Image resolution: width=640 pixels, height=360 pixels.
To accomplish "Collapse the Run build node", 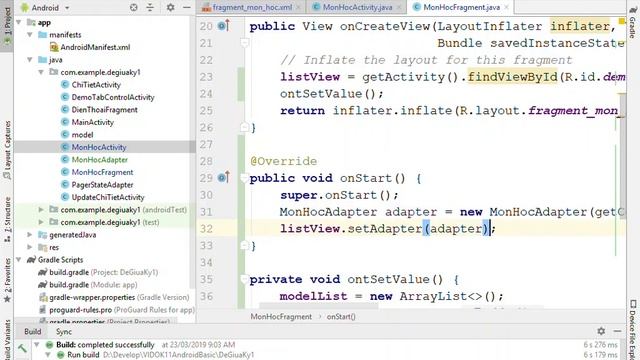I will (x=48, y=355).
